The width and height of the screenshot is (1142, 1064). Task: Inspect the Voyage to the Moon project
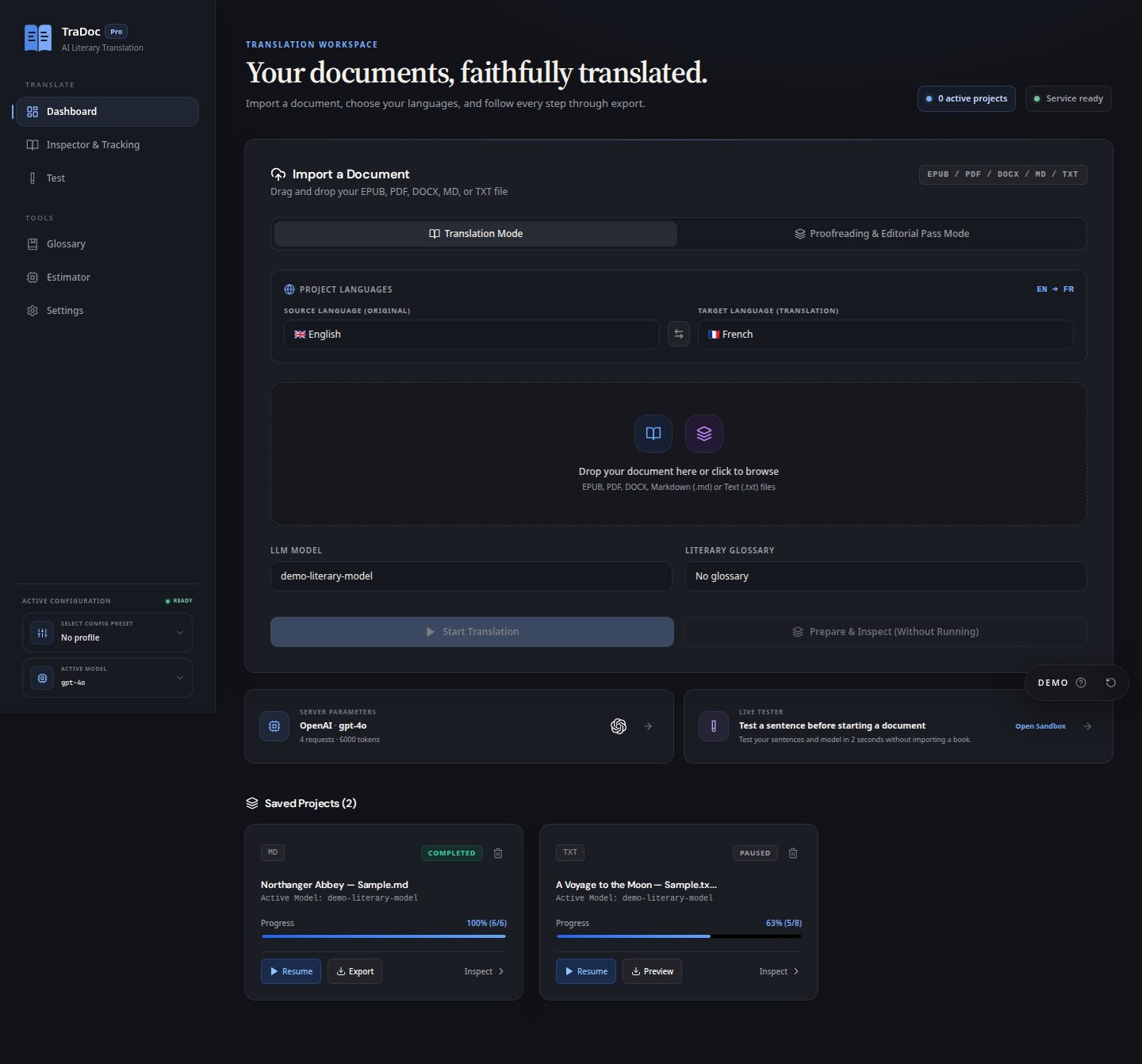pyautogui.click(x=779, y=971)
